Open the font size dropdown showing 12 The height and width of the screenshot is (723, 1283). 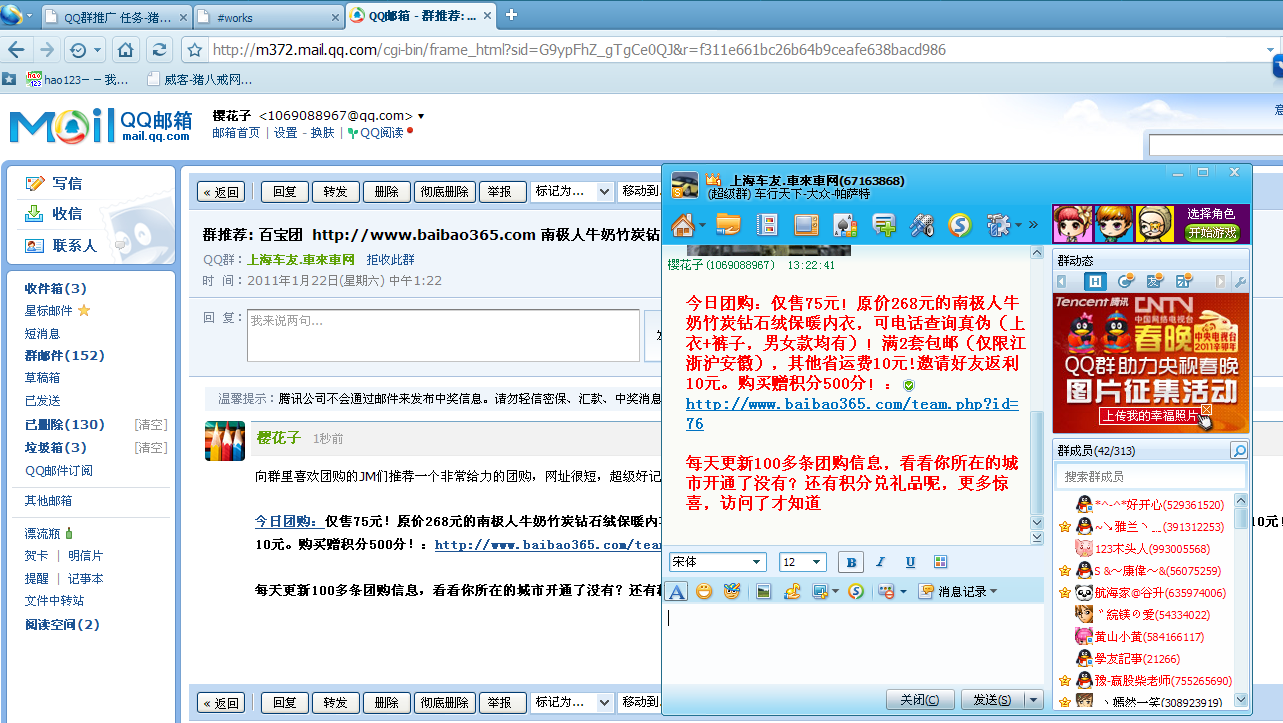[x=803, y=562]
